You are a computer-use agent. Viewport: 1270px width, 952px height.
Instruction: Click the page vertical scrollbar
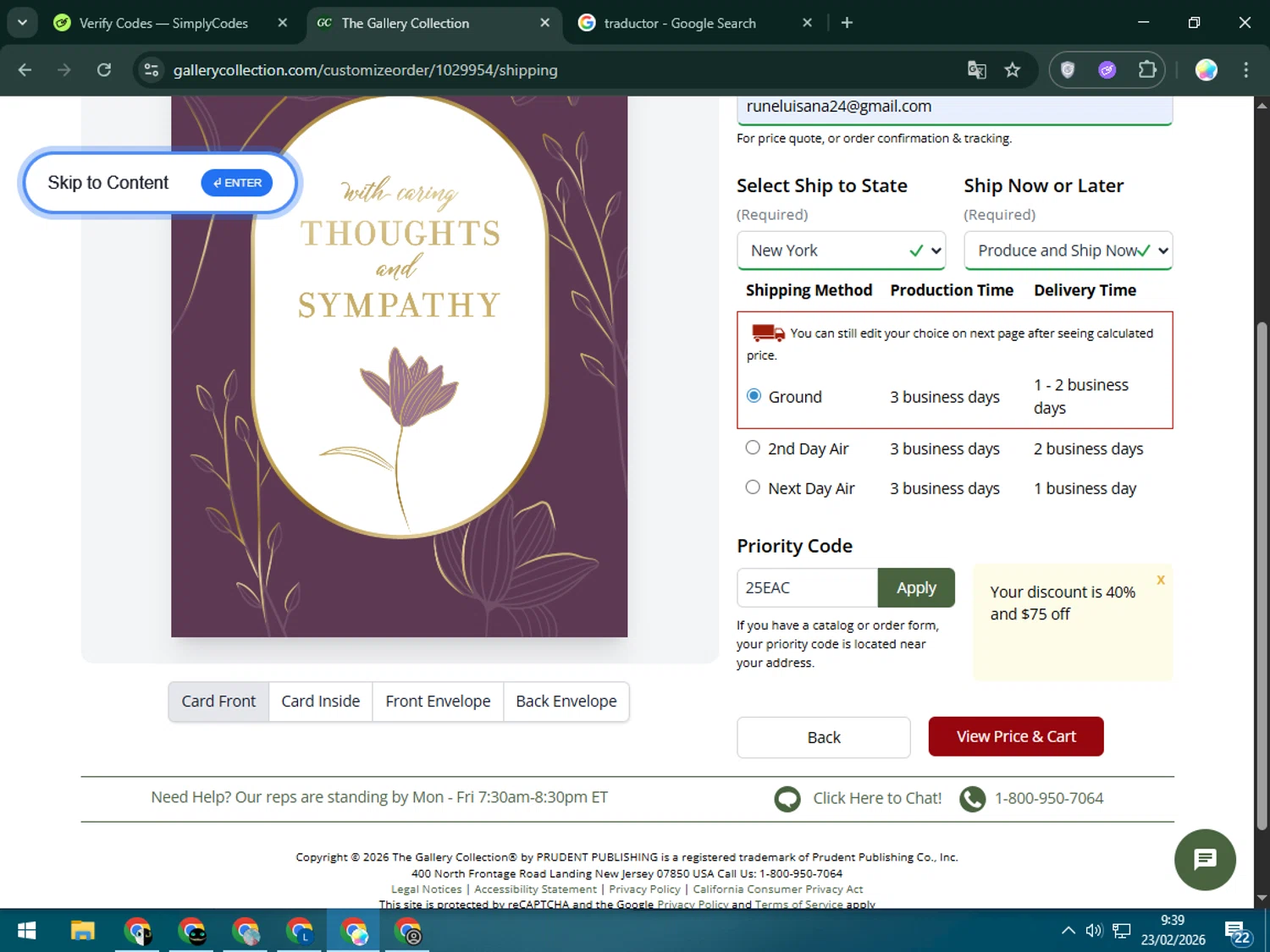[1262, 575]
